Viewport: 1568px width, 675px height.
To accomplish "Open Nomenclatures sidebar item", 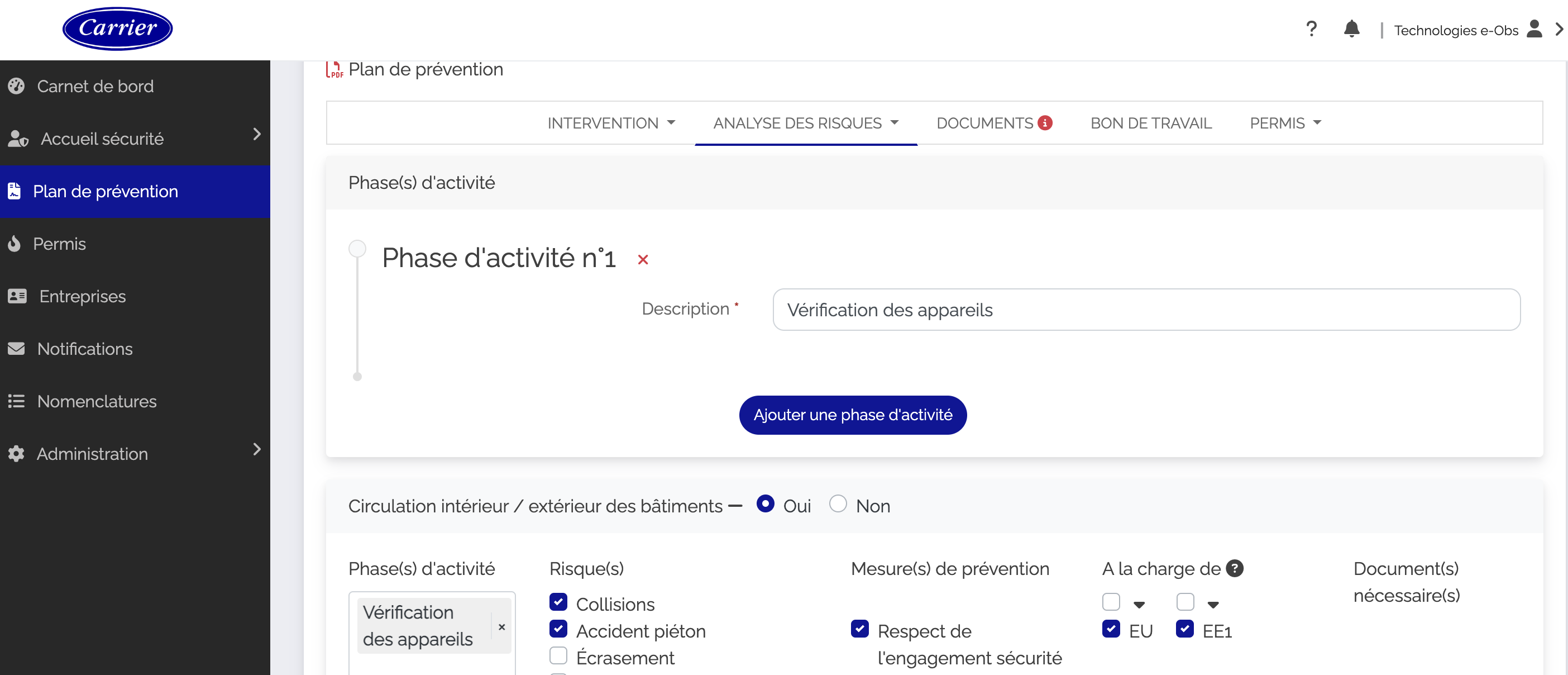I will (135, 401).
